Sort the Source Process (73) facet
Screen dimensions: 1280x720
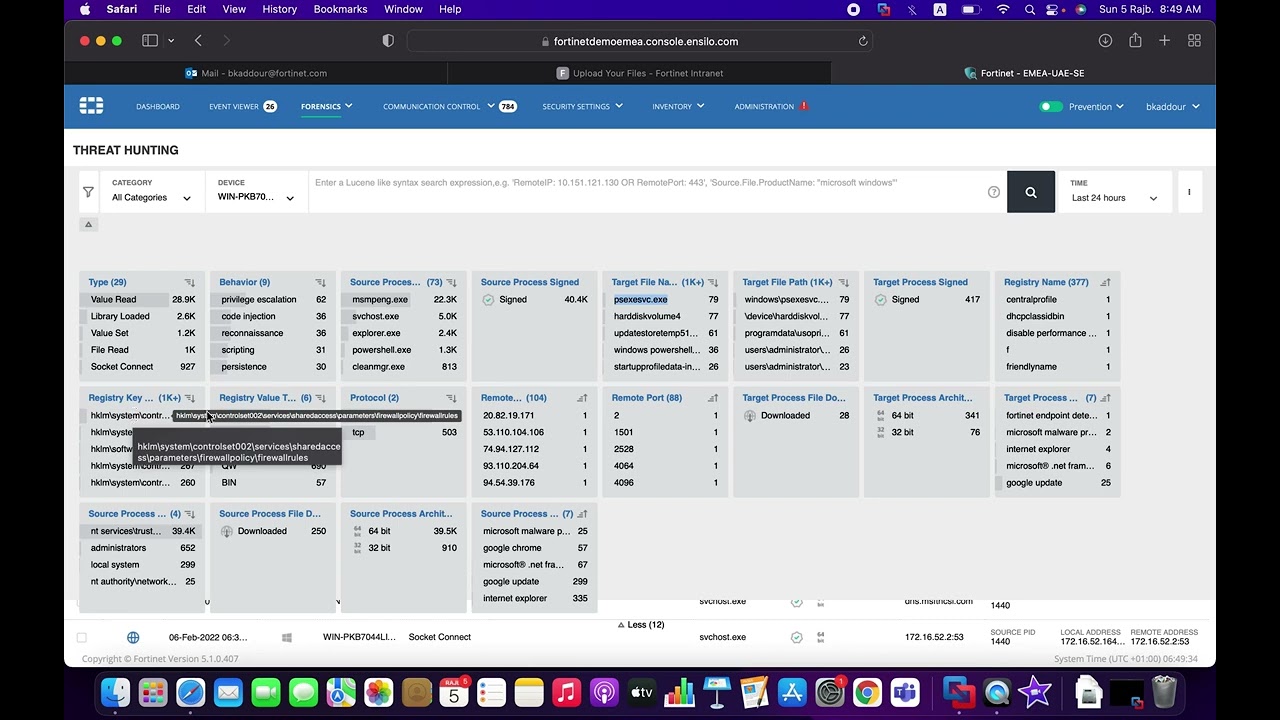(451, 283)
